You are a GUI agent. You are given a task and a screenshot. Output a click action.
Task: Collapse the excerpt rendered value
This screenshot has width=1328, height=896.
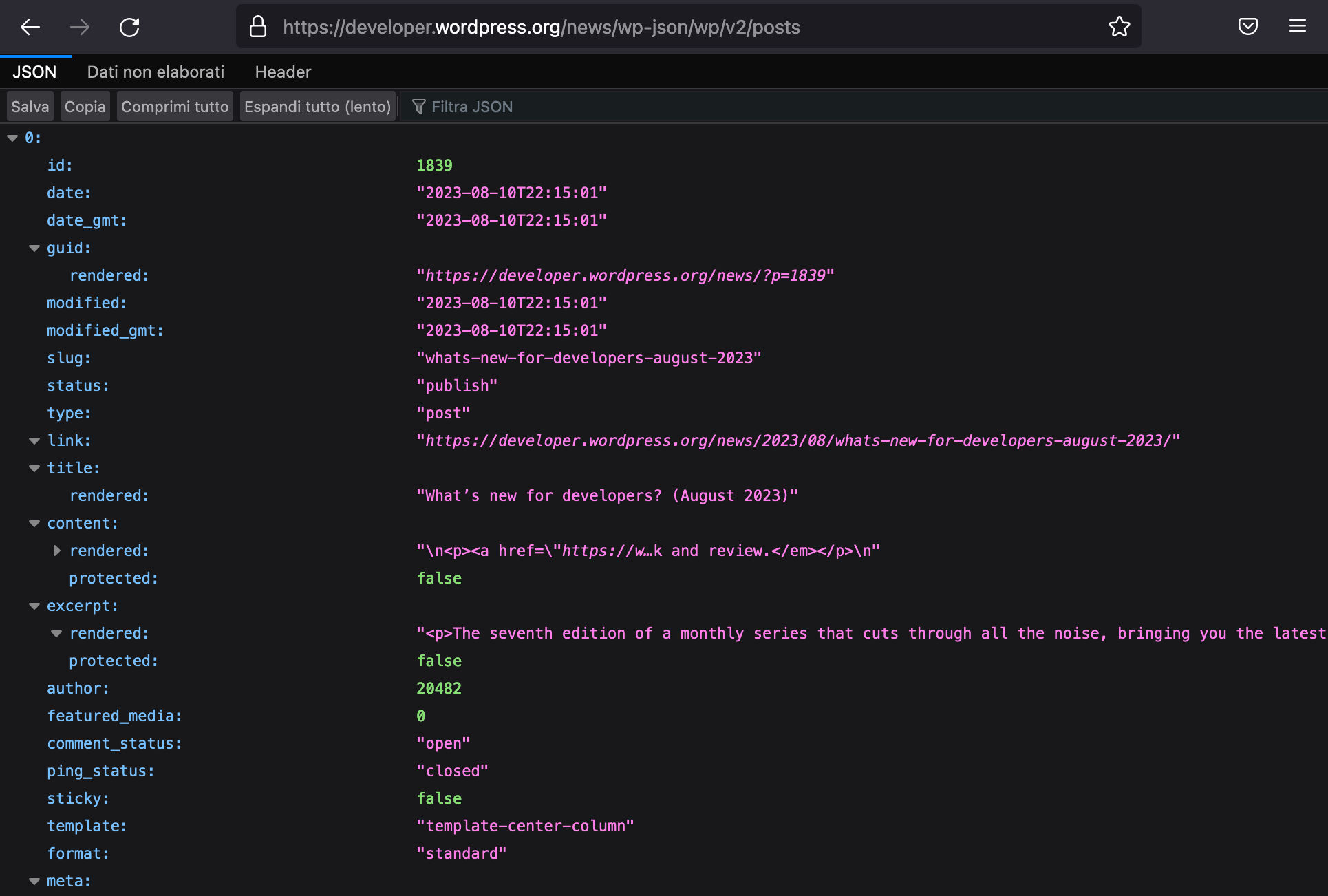57,633
